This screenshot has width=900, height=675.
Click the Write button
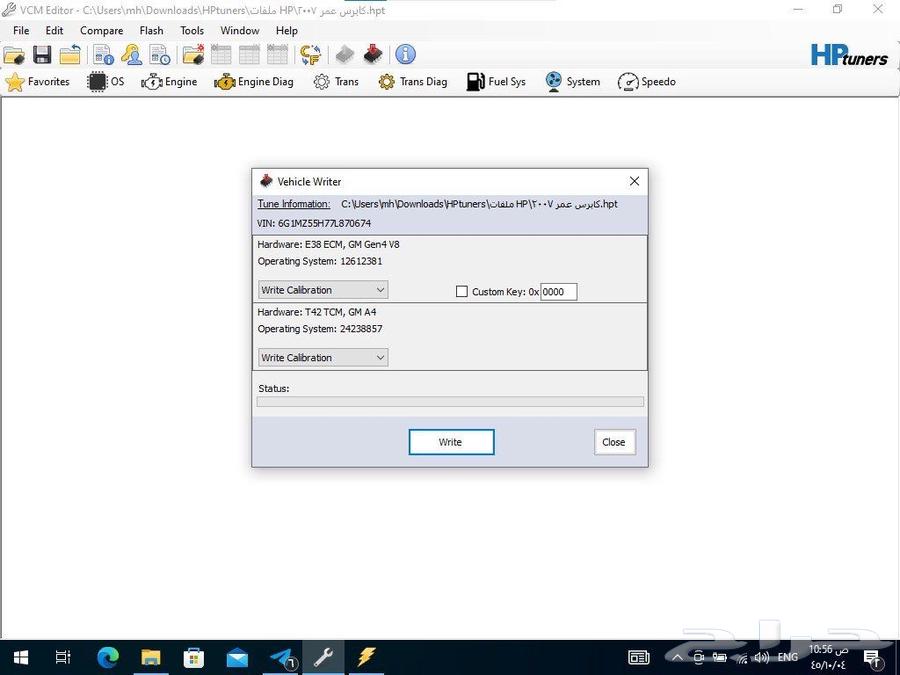click(451, 442)
